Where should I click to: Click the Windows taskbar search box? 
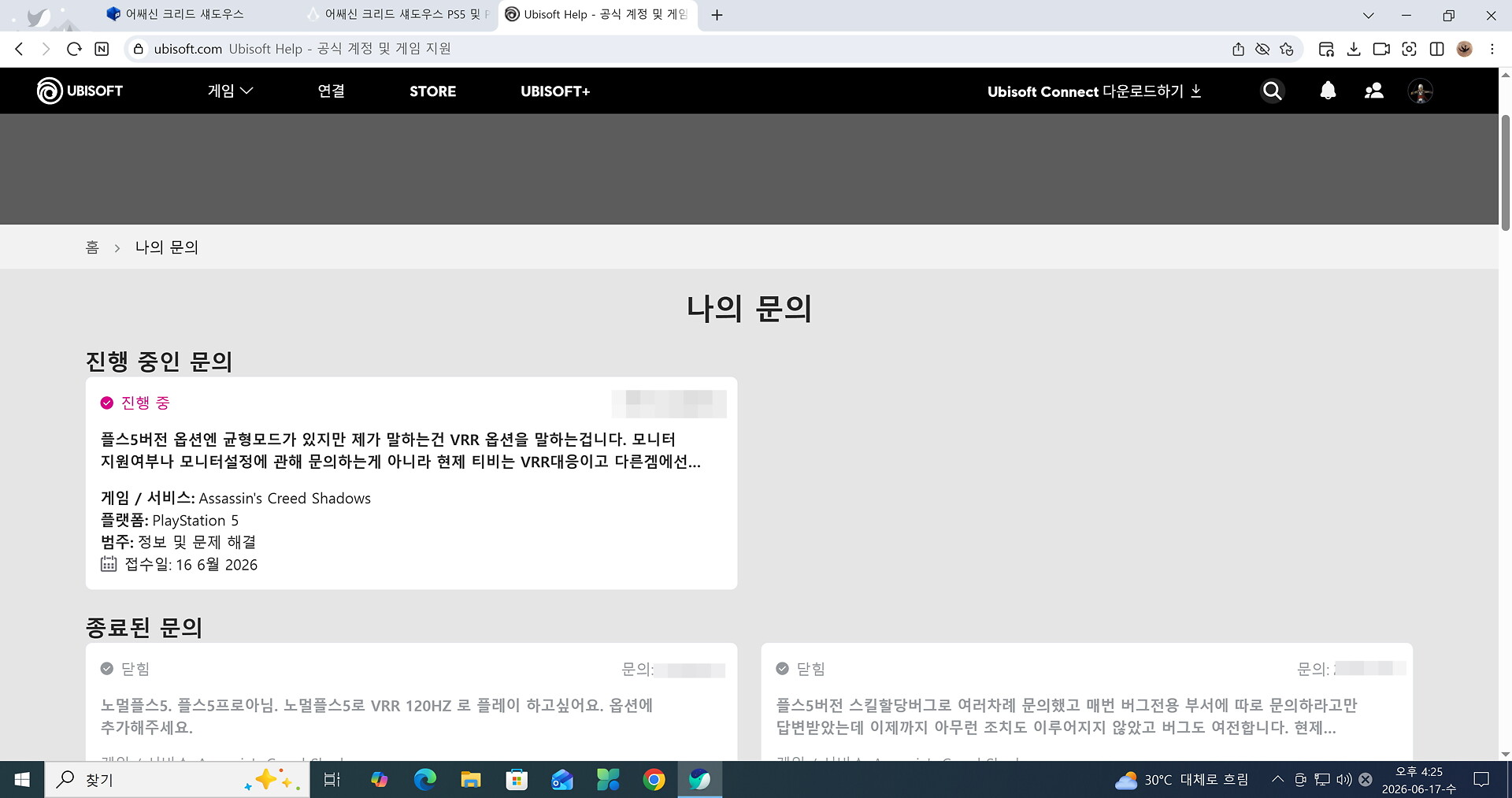pyautogui.click(x=177, y=780)
